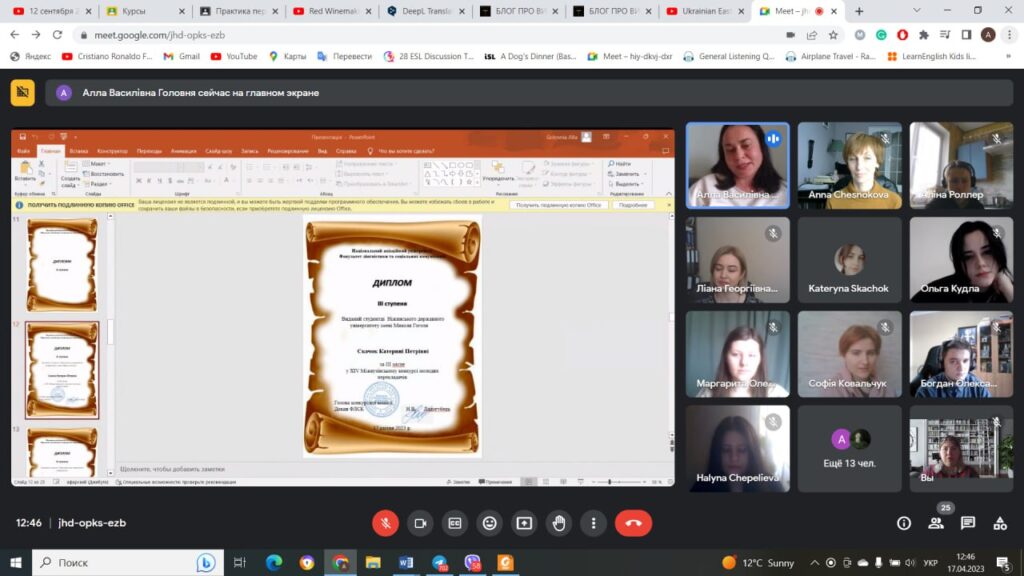Open the meeting details info icon
The height and width of the screenshot is (576, 1024).
coord(904,523)
